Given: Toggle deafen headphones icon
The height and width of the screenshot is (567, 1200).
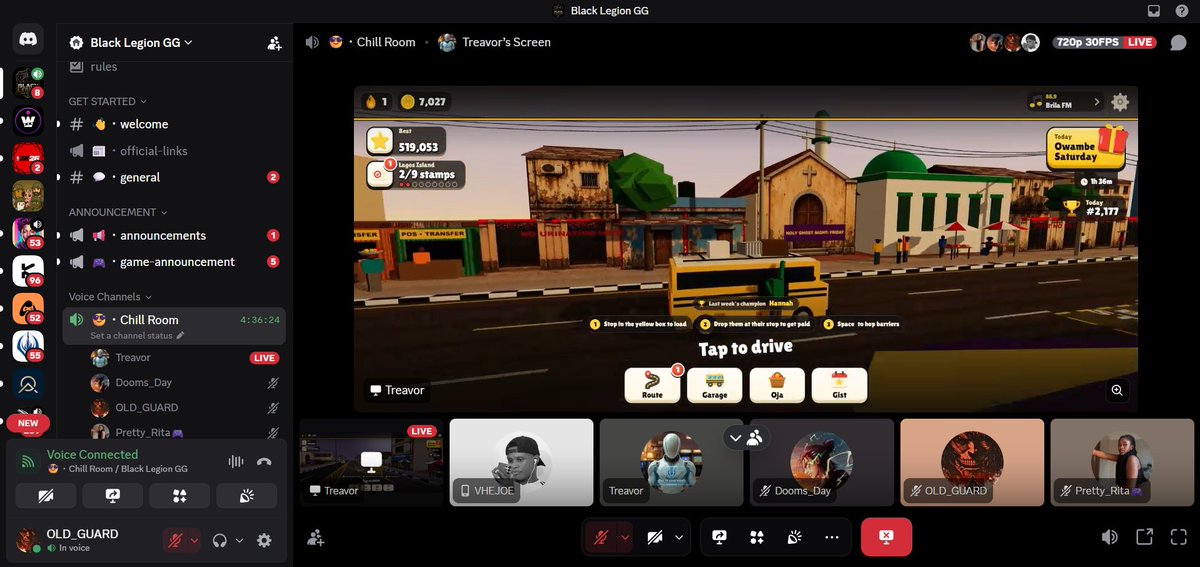Looking at the screenshot, I should [x=220, y=540].
